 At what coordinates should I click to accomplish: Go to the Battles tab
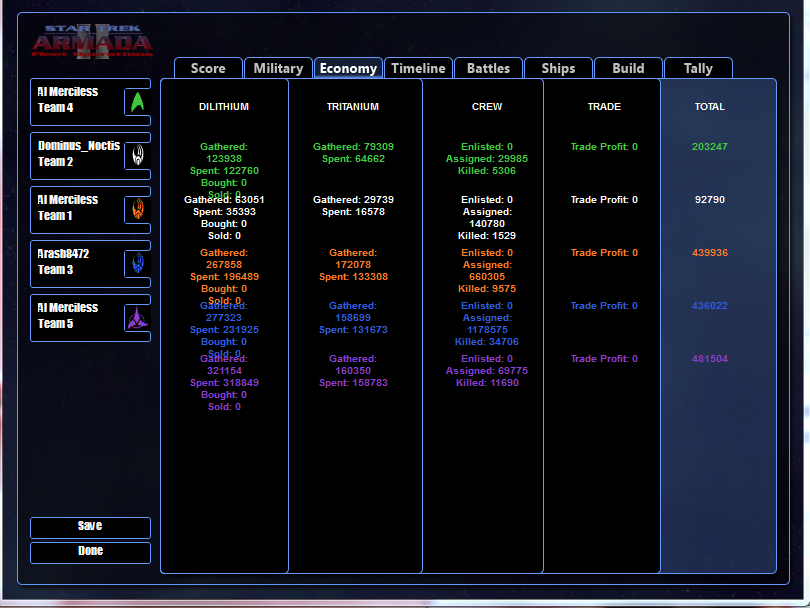(x=488, y=68)
